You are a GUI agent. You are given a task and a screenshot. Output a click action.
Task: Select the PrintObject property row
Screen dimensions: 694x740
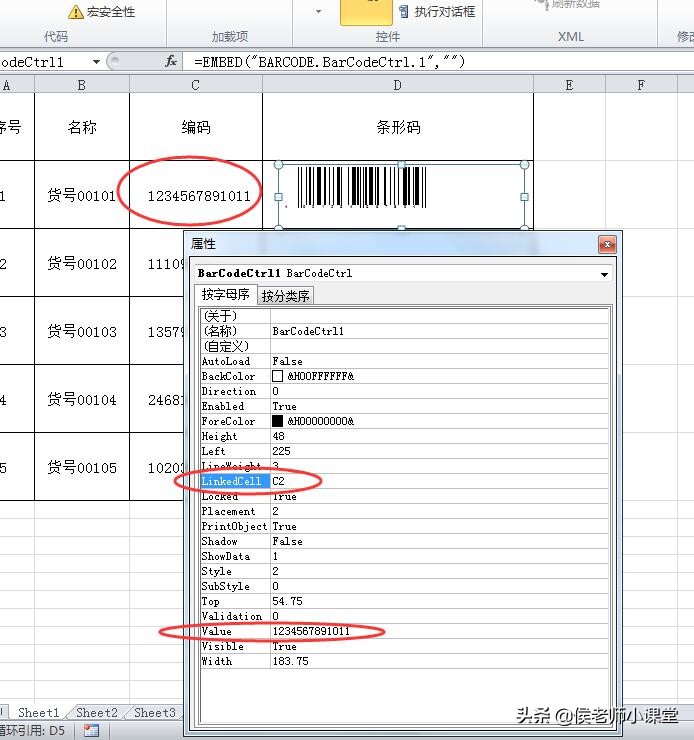[404, 526]
